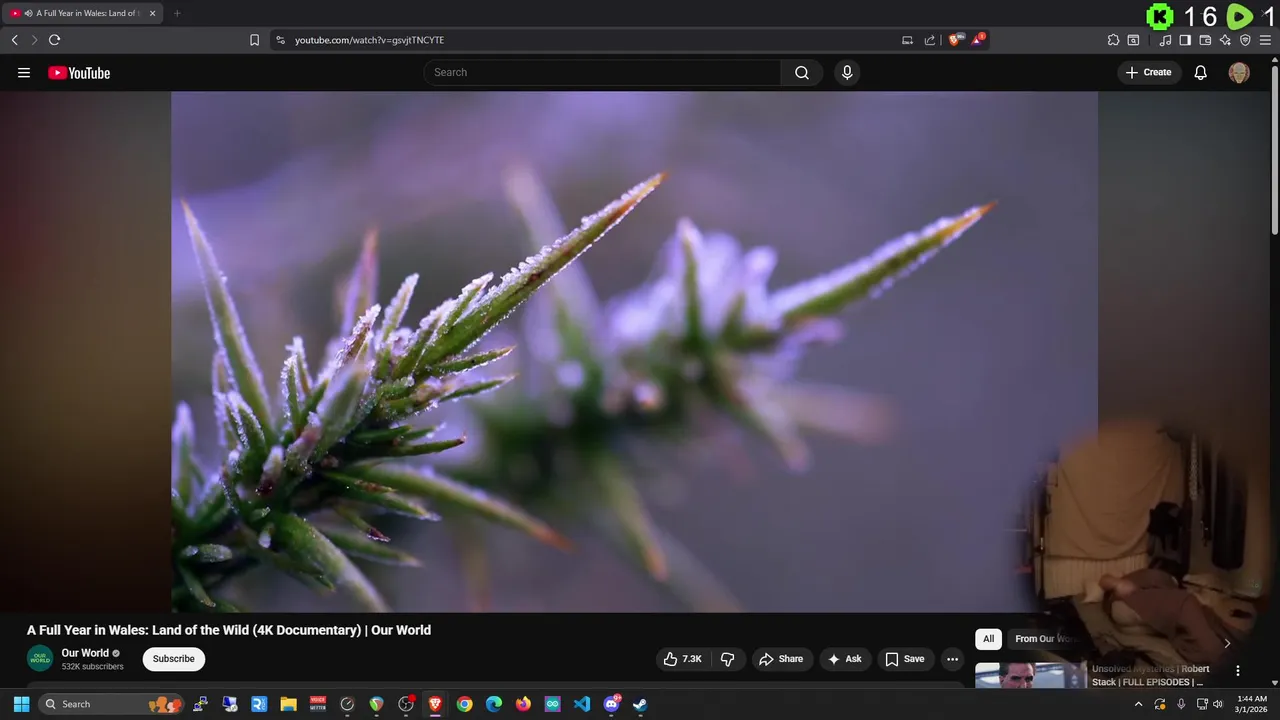Select the A Full Year in Wales tab
1280x720 pixels.
82,13
